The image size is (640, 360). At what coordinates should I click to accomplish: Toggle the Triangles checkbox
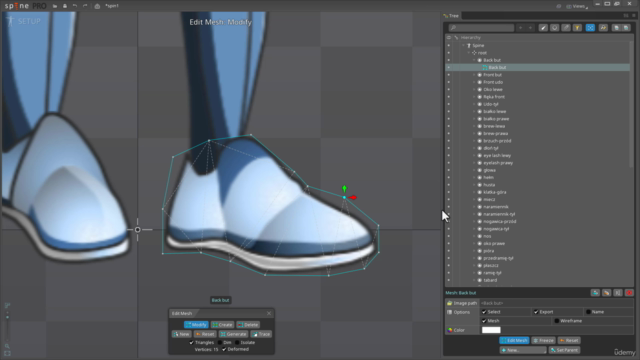tap(191, 343)
